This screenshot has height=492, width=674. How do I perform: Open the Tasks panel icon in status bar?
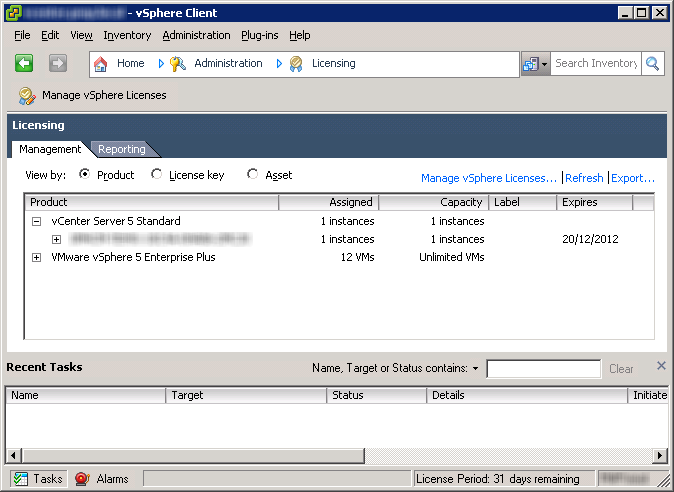click(x=21, y=479)
